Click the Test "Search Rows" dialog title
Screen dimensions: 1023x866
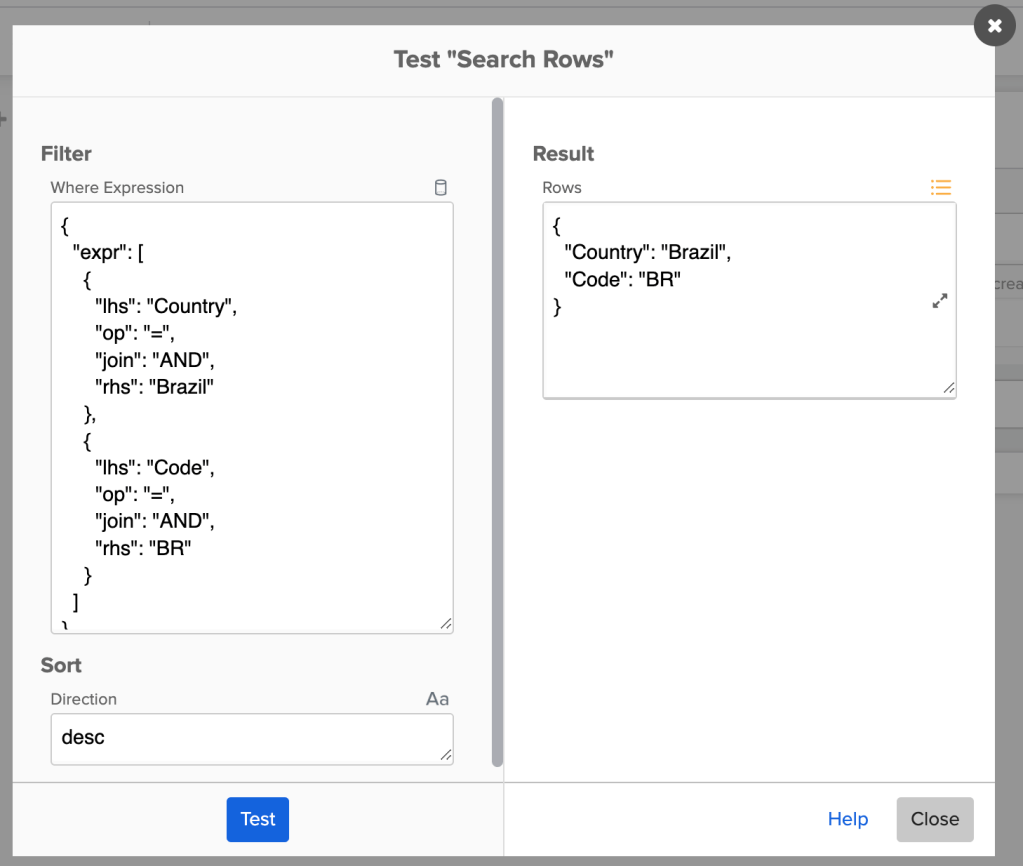click(x=503, y=60)
